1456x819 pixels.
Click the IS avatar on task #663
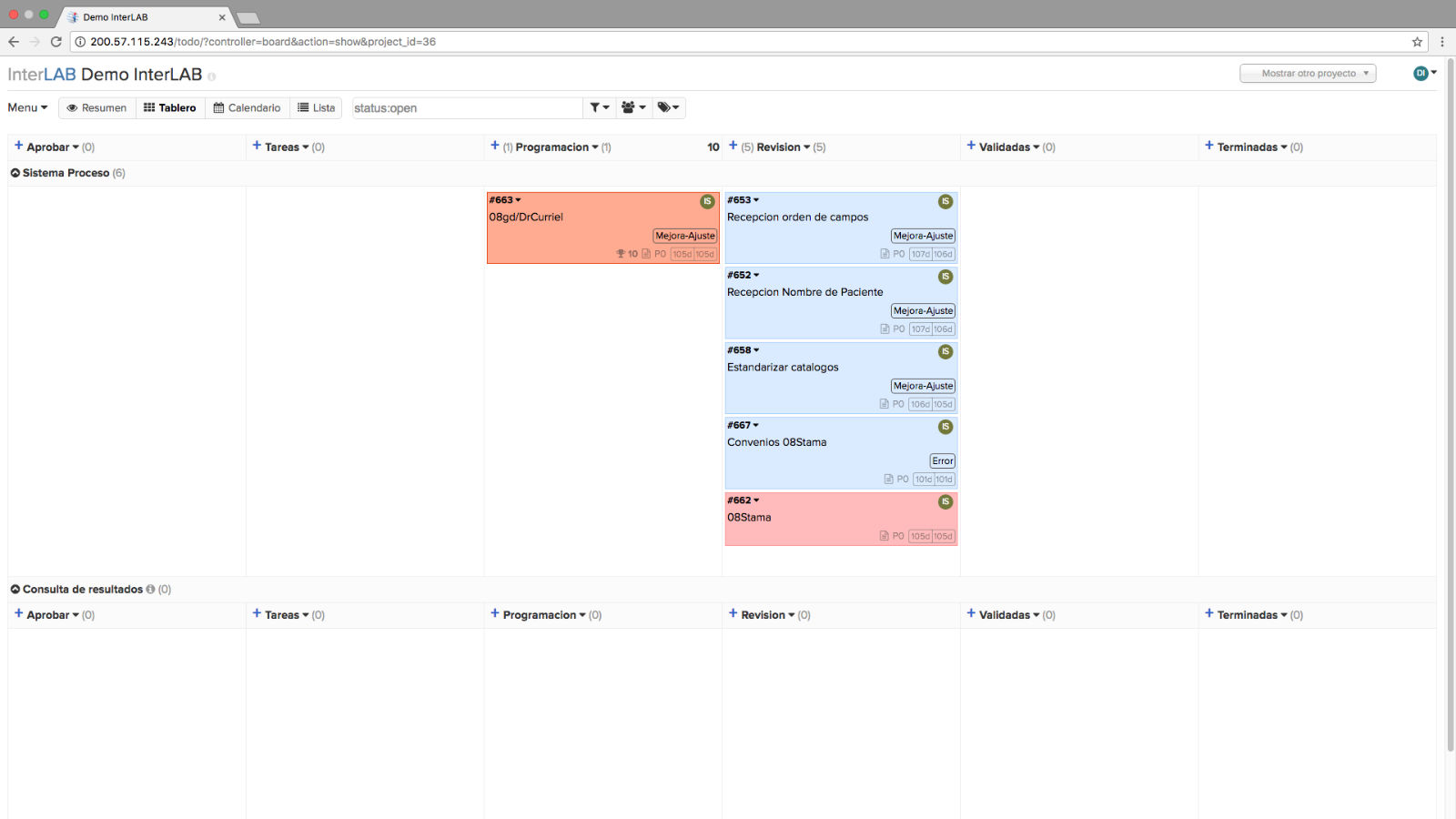[x=707, y=201]
